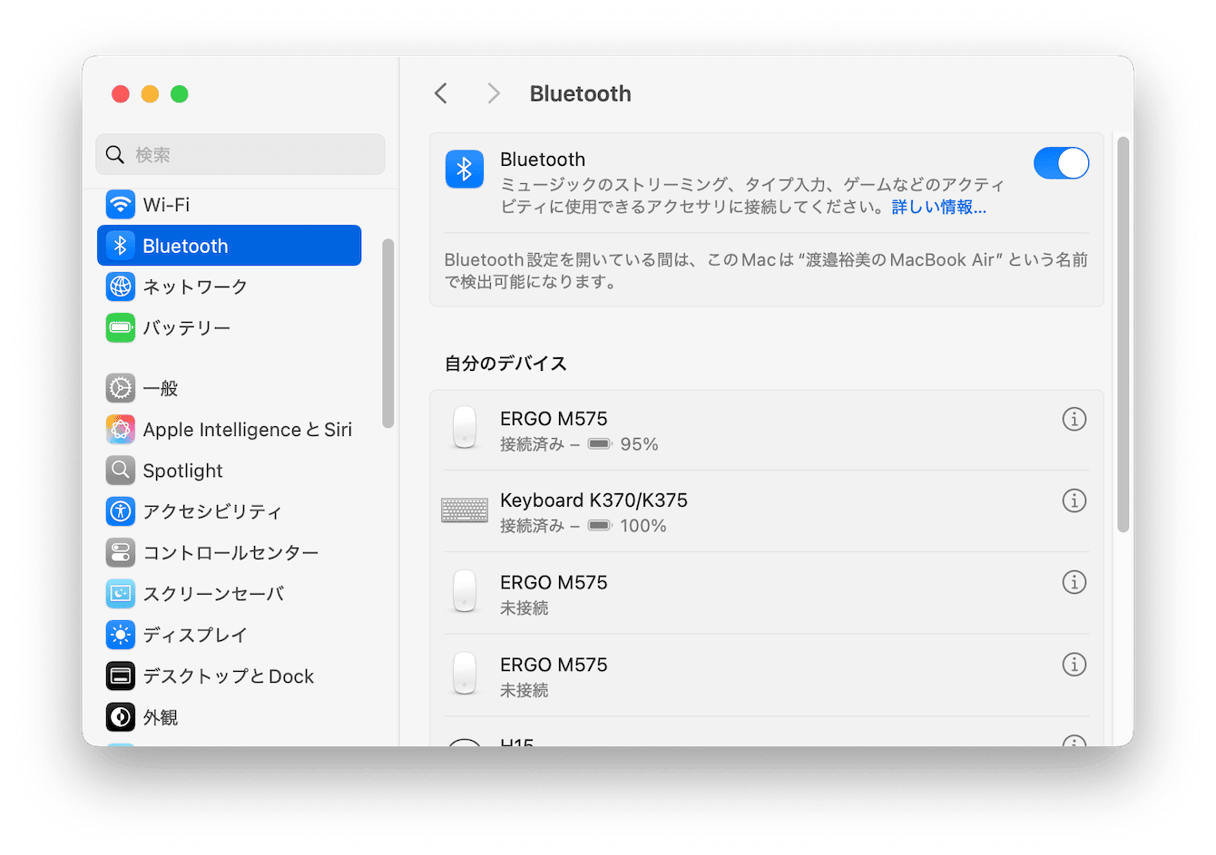The image size is (1216, 855).
Task: Click inside the 検索 search field
Action: pyautogui.click(x=240, y=154)
